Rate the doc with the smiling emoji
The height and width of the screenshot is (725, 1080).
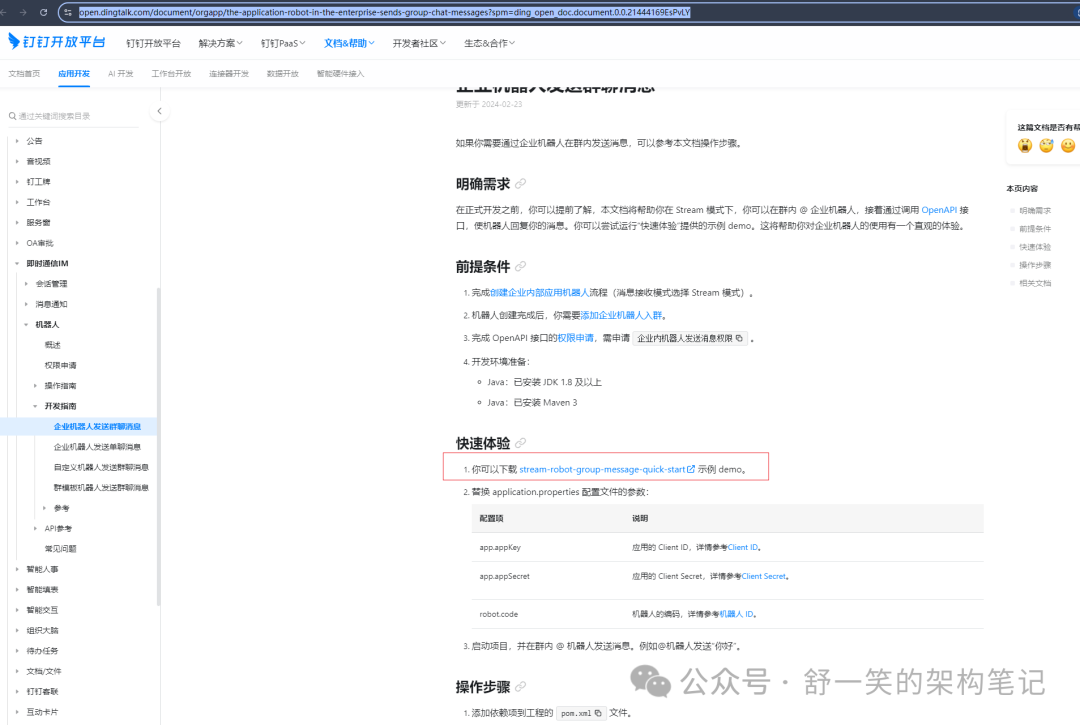[1068, 145]
